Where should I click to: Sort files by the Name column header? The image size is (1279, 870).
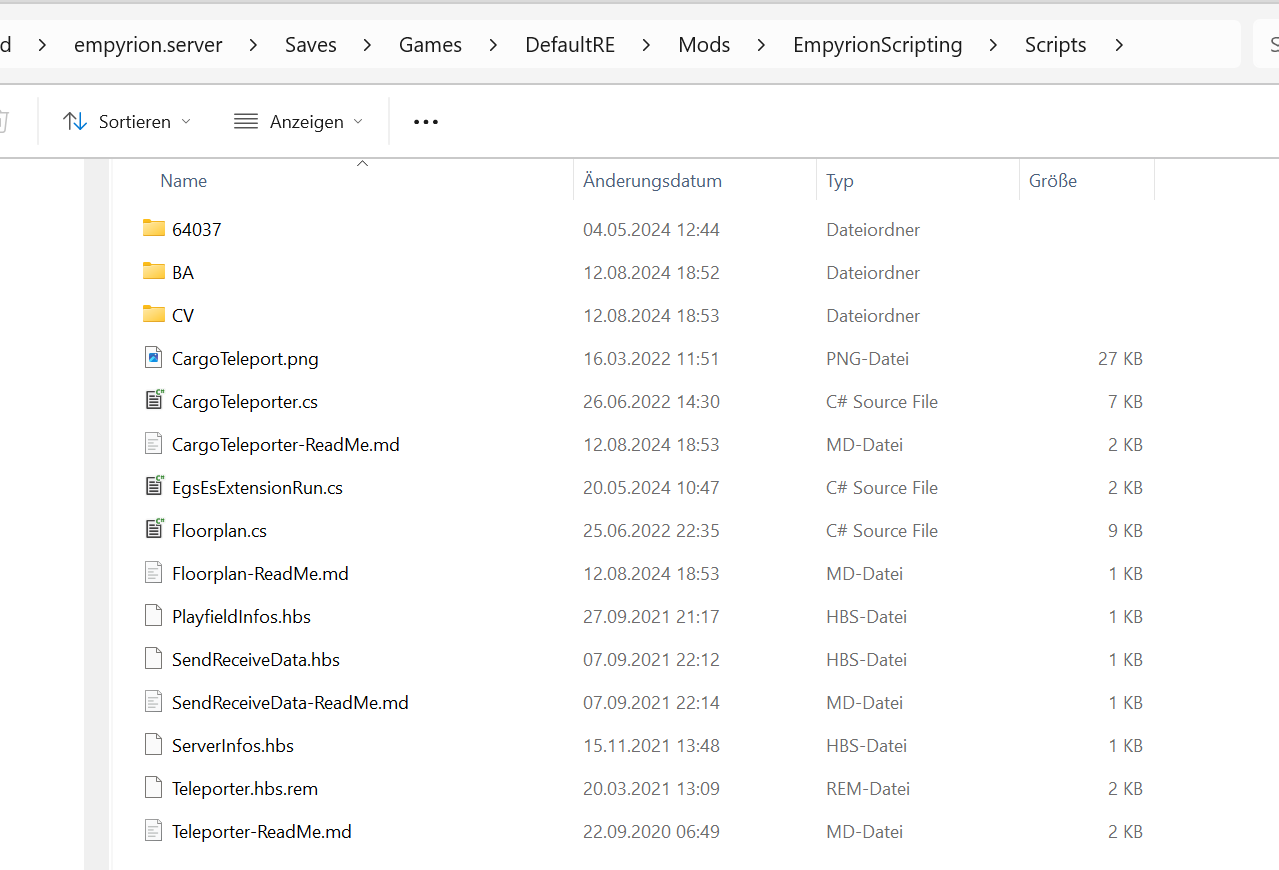coord(184,181)
